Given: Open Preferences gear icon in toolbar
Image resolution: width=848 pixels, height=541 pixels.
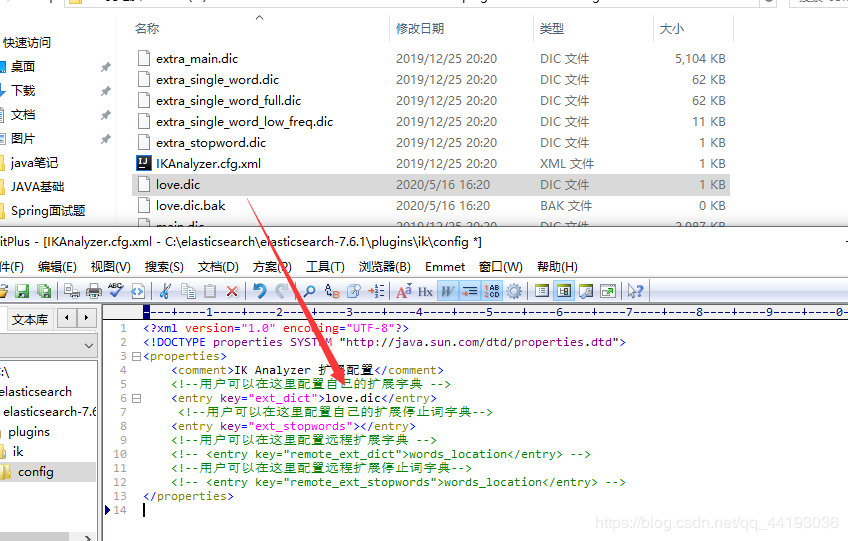Looking at the screenshot, I should pyautogui.click(x=514, y=291).
